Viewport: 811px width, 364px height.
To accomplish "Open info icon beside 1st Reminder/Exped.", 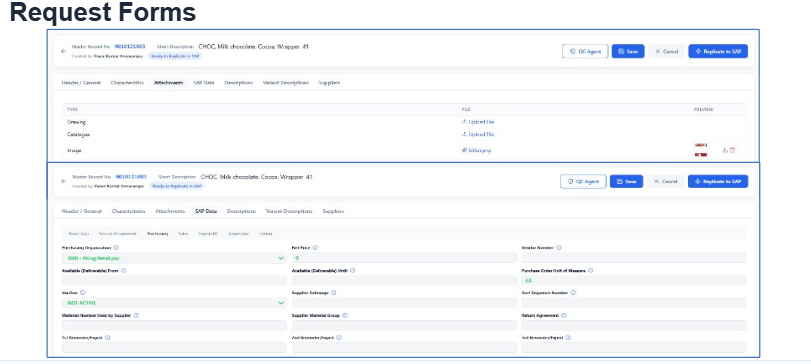I will (x=108, y=338).
